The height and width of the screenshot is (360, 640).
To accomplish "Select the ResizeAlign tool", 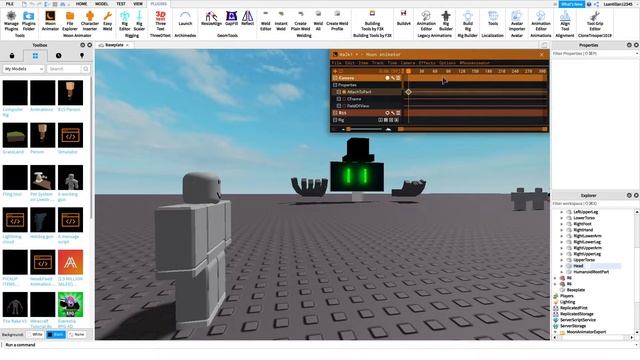I will (x=211, y=19).
